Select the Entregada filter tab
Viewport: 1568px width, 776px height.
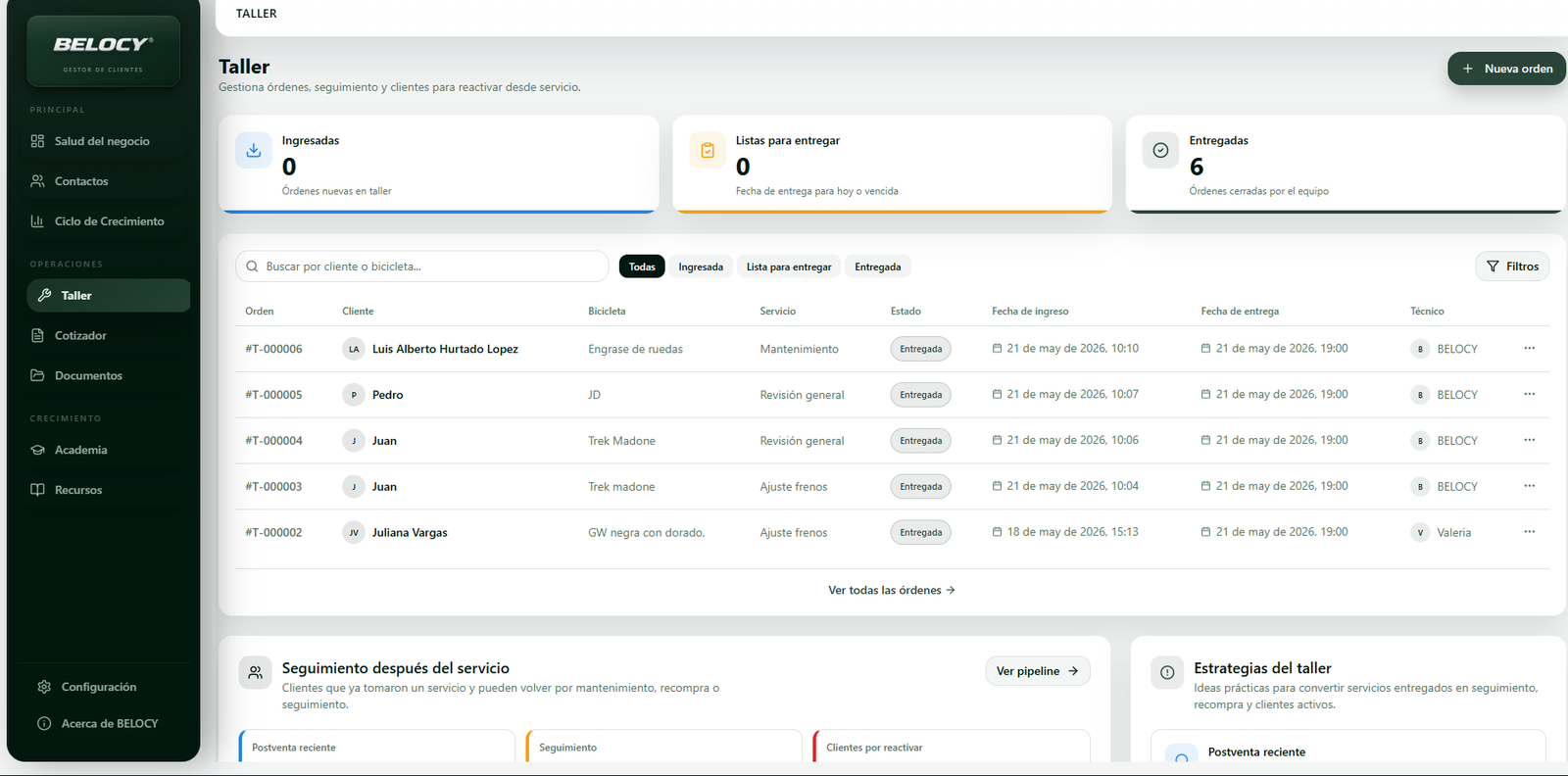pos(878,267)
